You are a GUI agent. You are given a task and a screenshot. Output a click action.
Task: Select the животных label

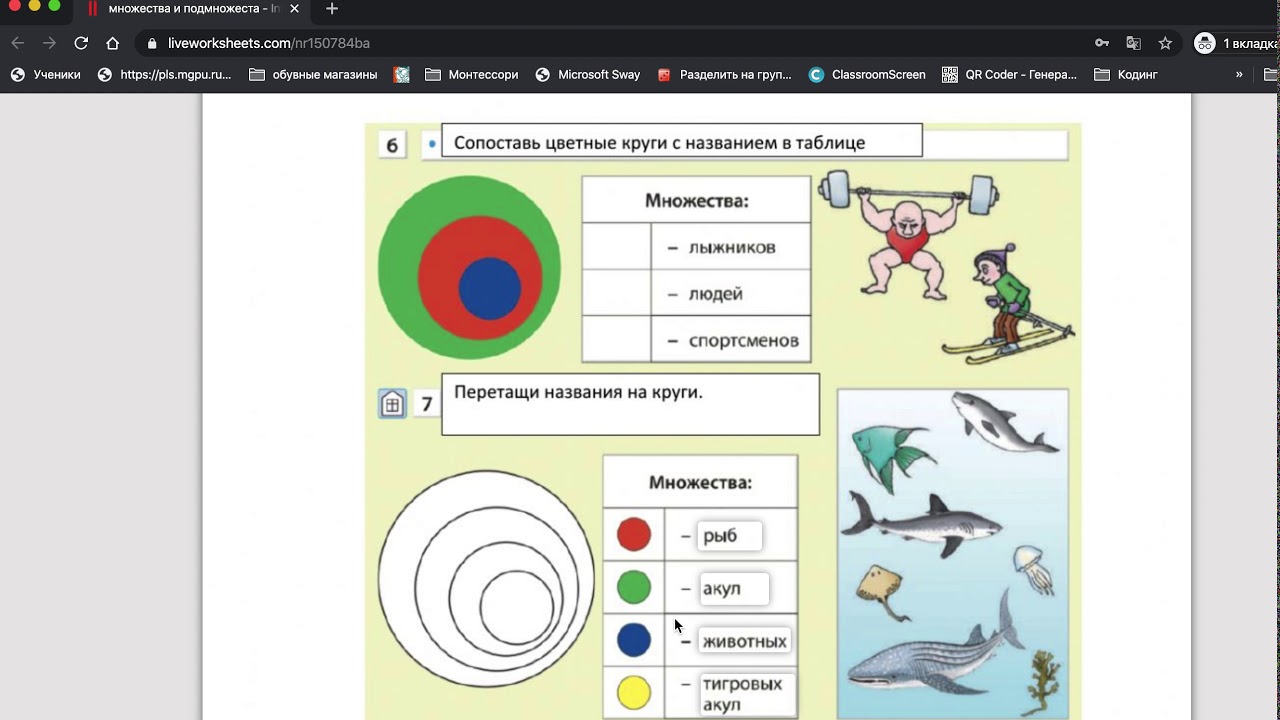pos(744,641)
